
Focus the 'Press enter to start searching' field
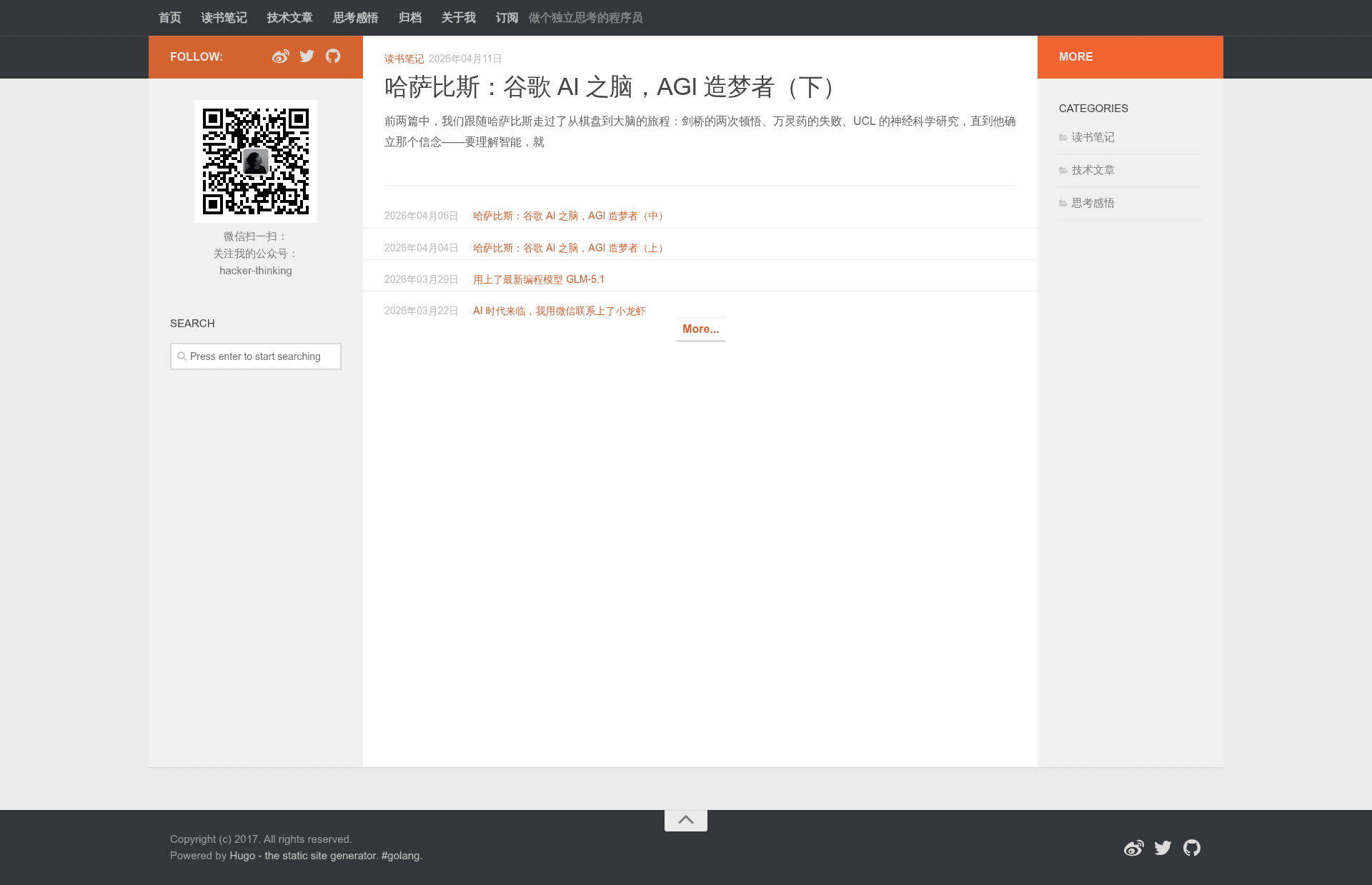256,356
